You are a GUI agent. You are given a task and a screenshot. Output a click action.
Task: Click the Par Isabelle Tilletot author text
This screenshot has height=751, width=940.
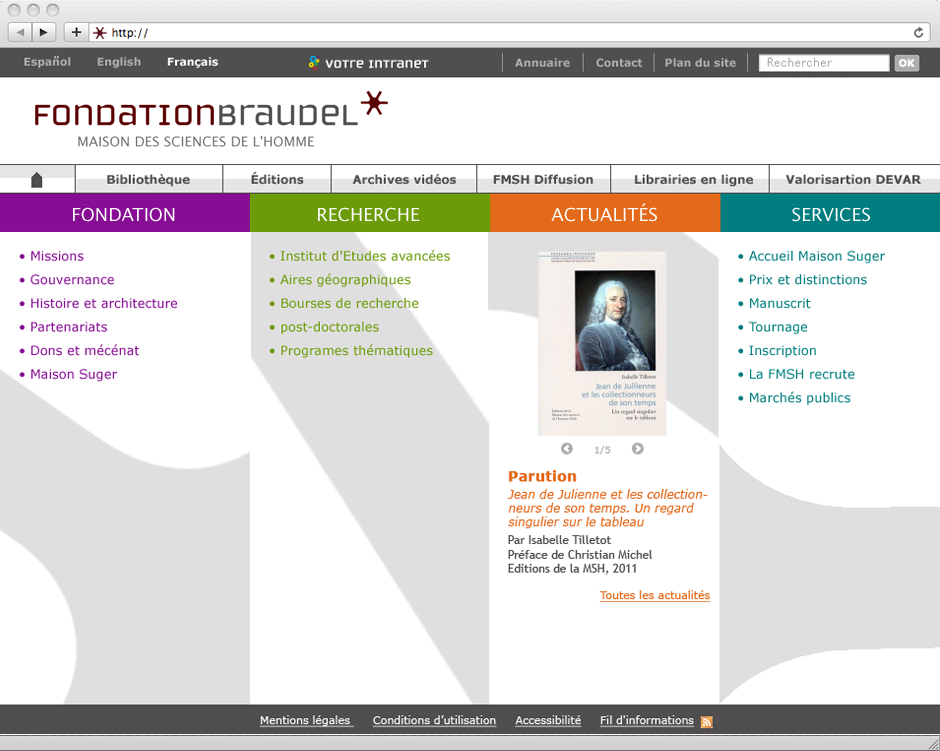pos(559,539)
